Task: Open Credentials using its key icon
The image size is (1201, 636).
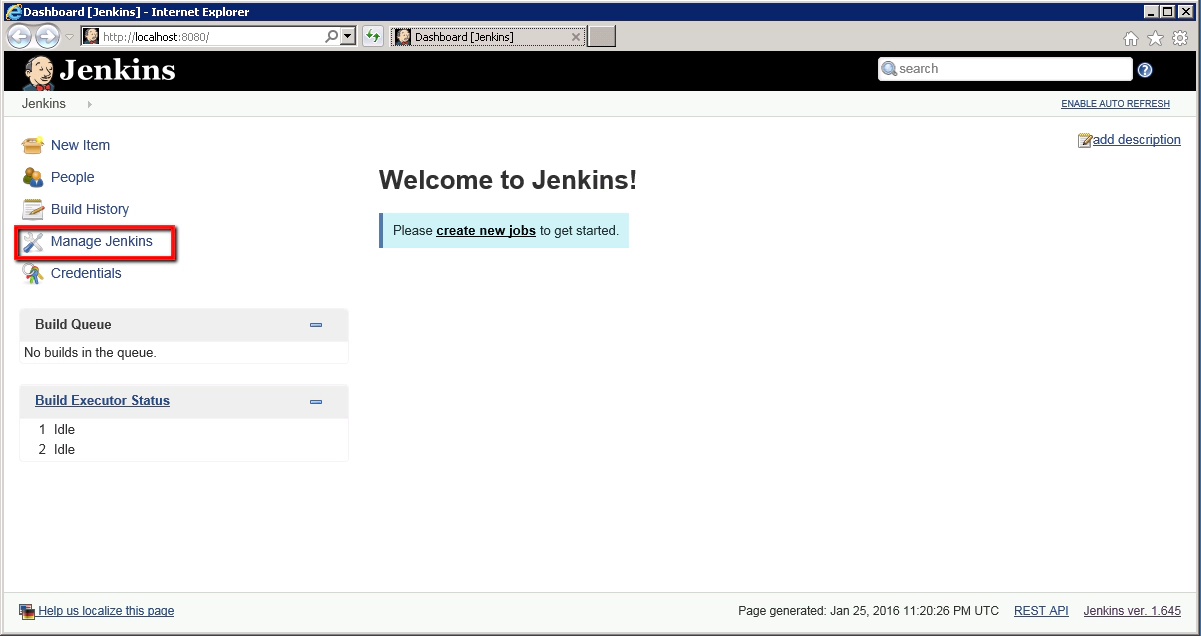Action: [32, 273]
